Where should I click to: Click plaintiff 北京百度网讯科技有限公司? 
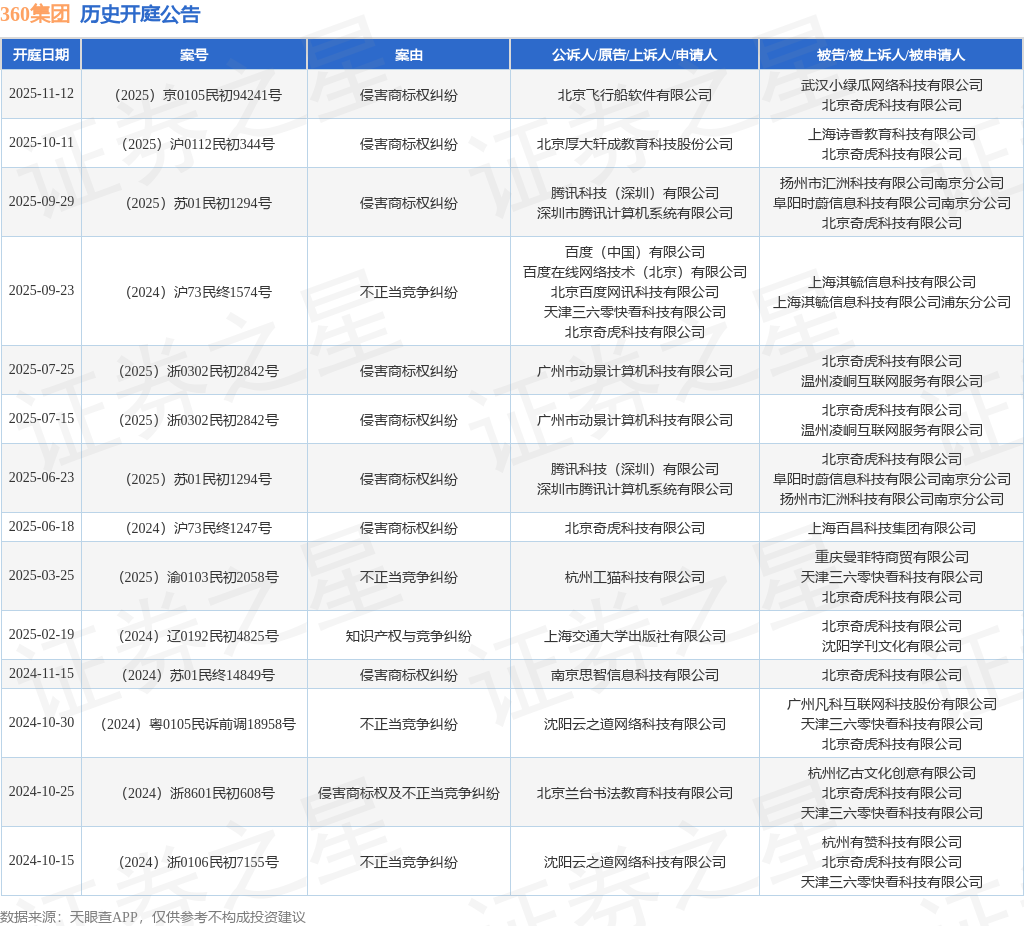pos(635,292)
